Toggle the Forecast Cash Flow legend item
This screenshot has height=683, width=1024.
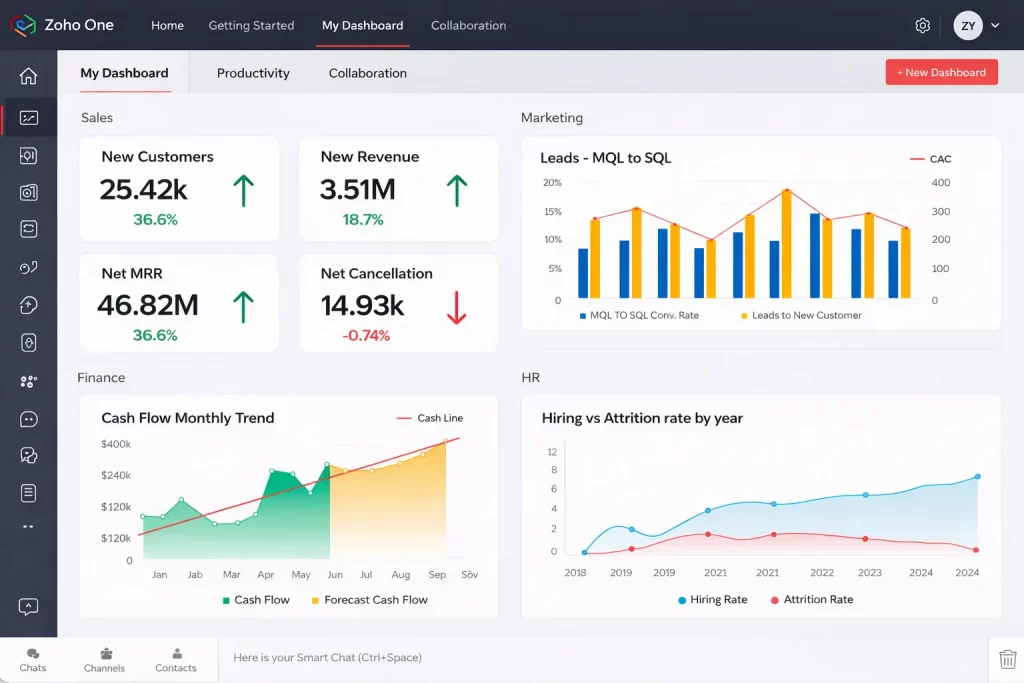pos(369,600)
